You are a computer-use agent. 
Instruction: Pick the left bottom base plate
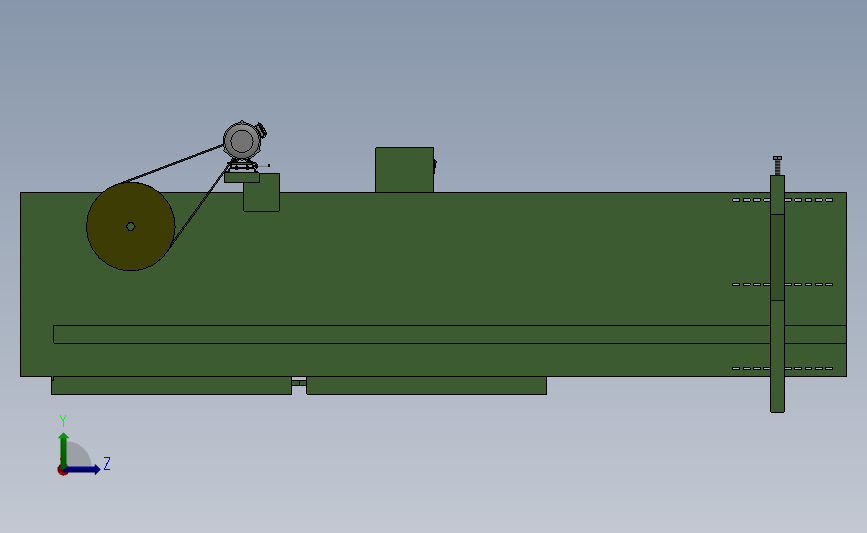pyautogui.click(x=171, y=385)
